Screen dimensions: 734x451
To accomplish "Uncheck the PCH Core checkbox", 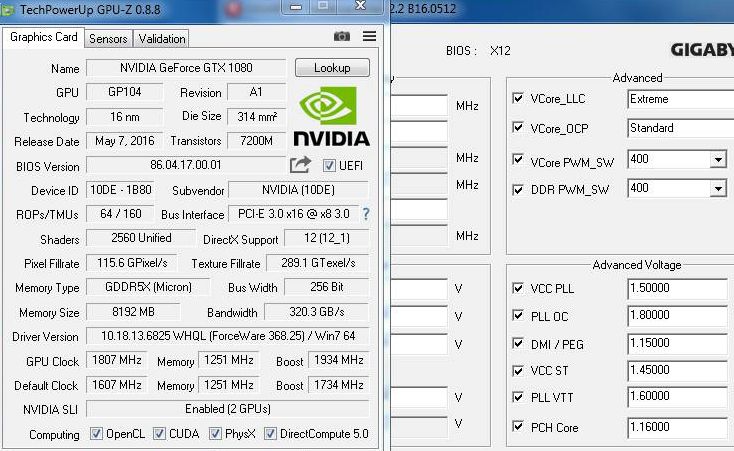I will pyautogui.click(x=518, y=426).
